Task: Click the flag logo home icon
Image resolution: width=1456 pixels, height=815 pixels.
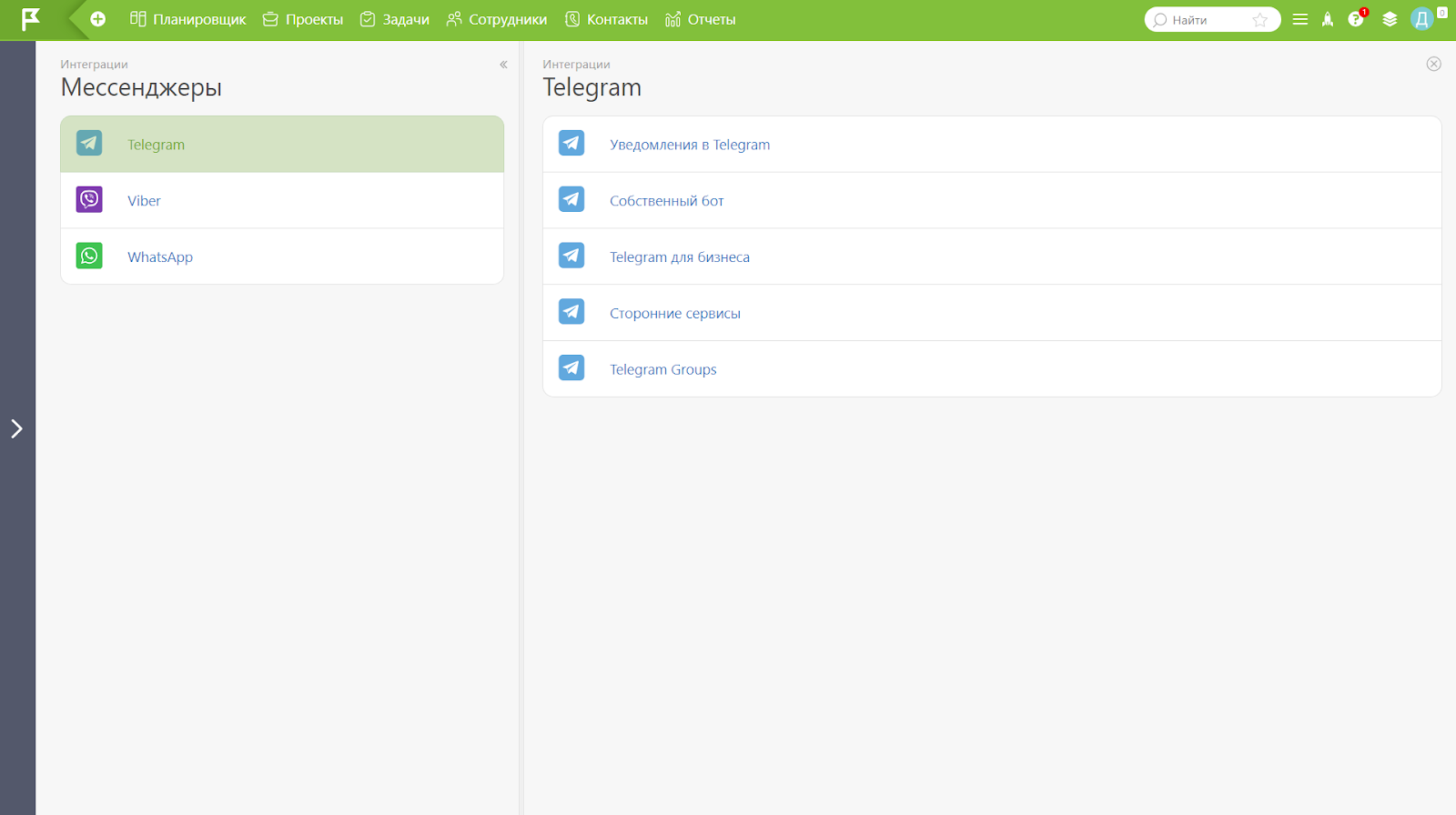Action: pos(31,19)
